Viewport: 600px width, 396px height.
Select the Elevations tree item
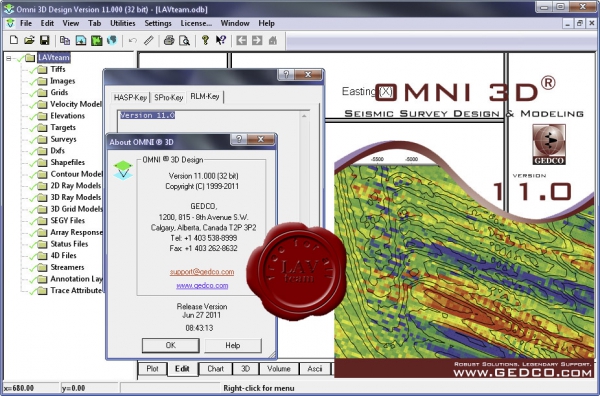tap(68, 116)
